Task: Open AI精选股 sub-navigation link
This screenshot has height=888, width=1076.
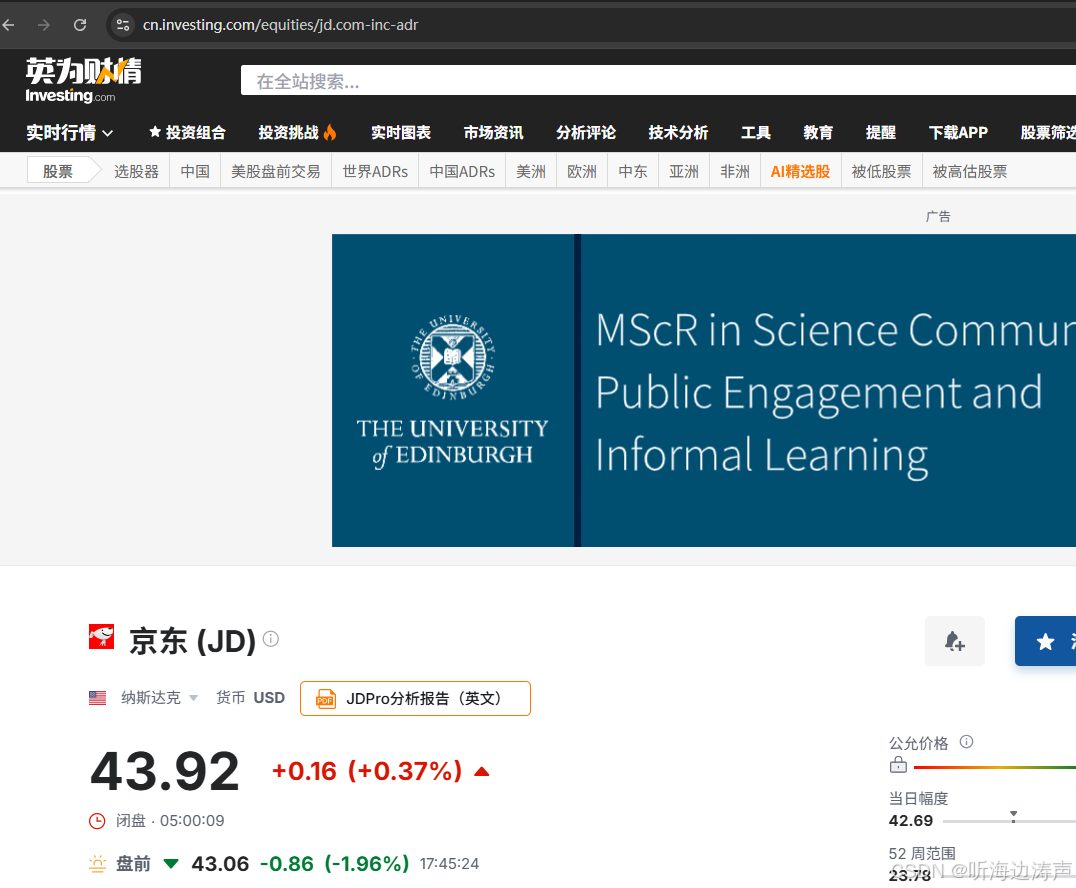Action: coord(801,172)
